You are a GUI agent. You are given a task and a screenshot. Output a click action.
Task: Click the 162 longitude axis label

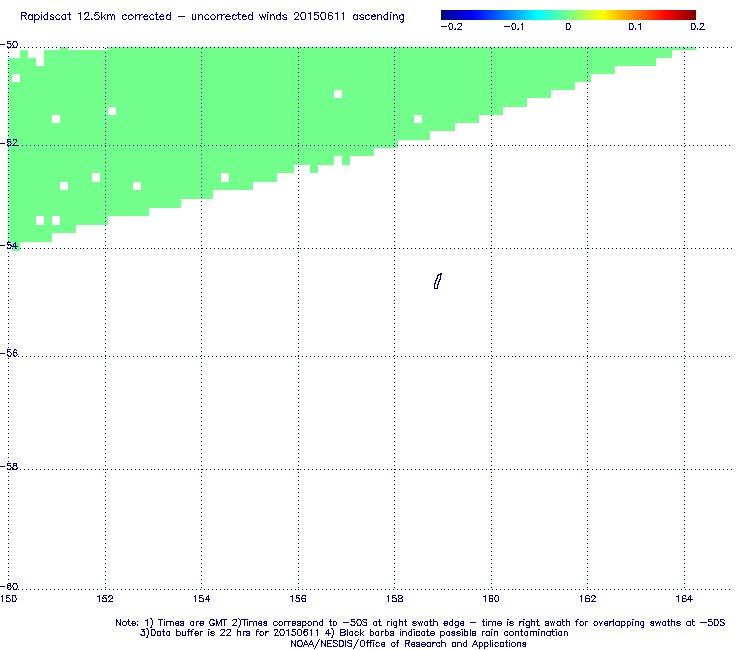point(587,599)
